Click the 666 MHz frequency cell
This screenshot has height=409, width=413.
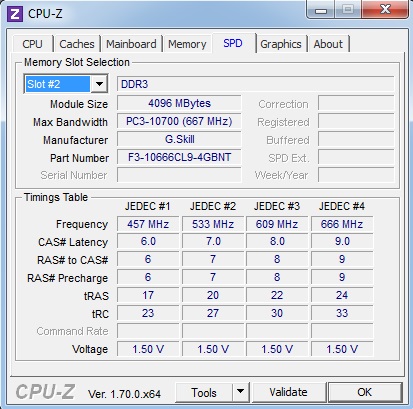coord(342,224)
